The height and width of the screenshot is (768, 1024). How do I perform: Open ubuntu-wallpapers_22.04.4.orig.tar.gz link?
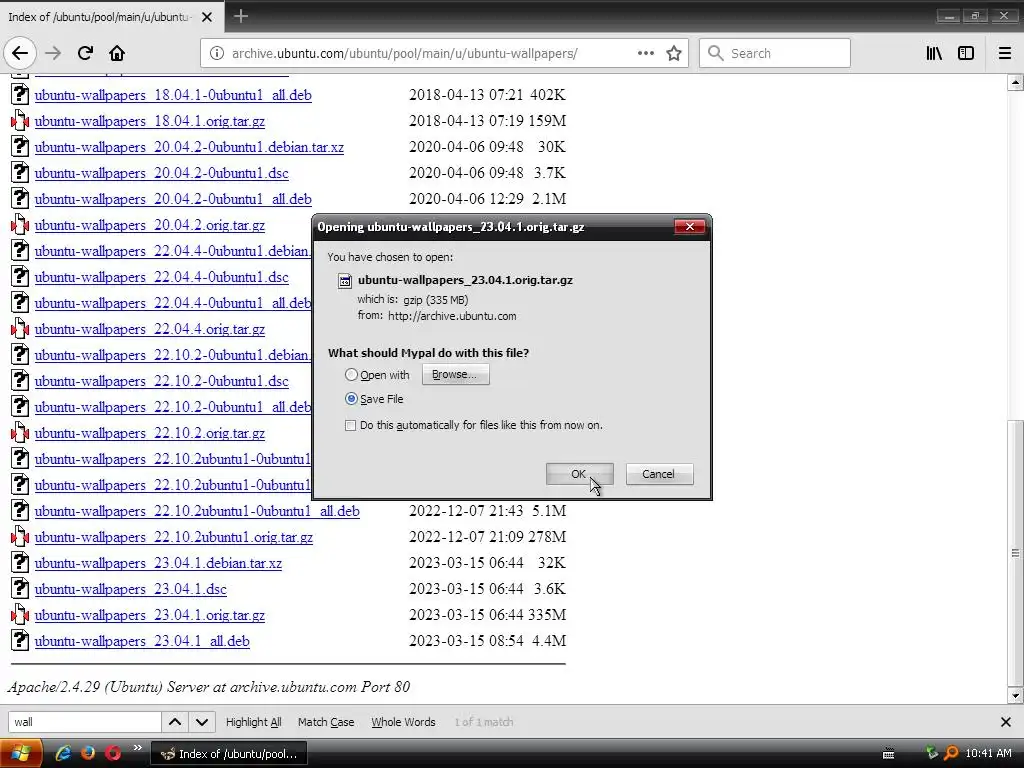click(x=150, y=329)
